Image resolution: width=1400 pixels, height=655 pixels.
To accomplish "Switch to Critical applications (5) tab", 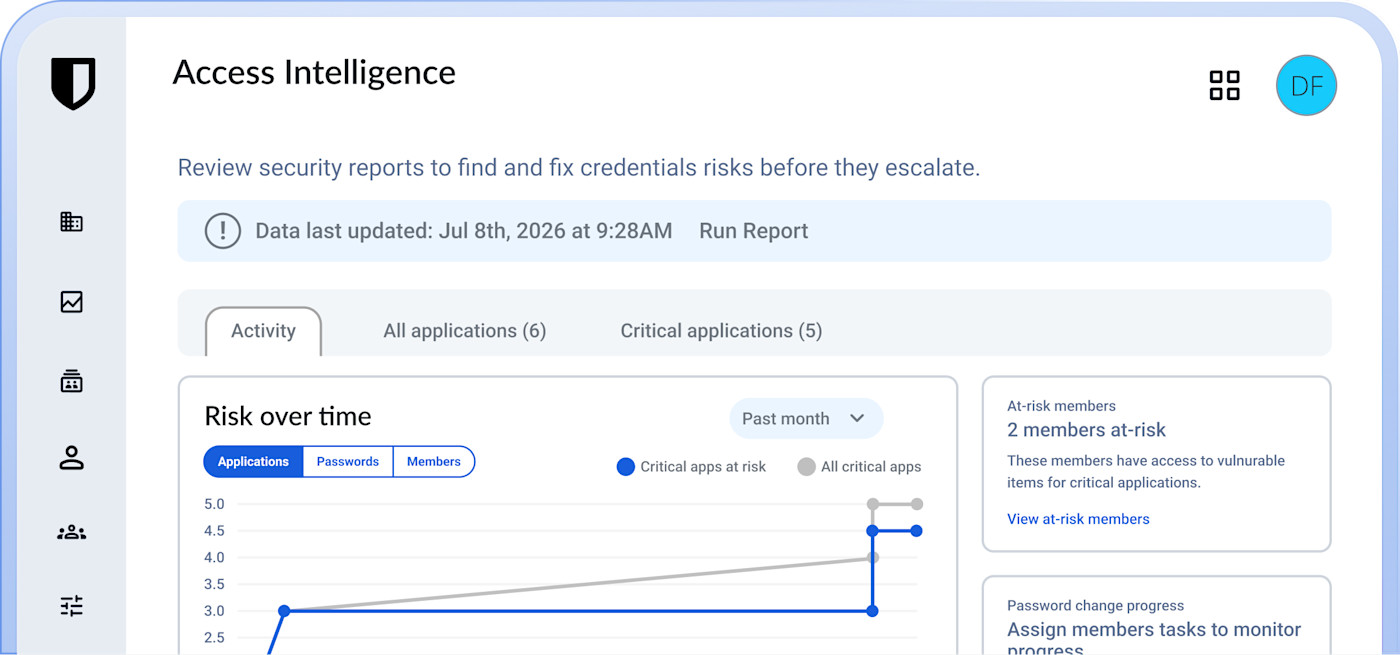I will tap(721, 331).
